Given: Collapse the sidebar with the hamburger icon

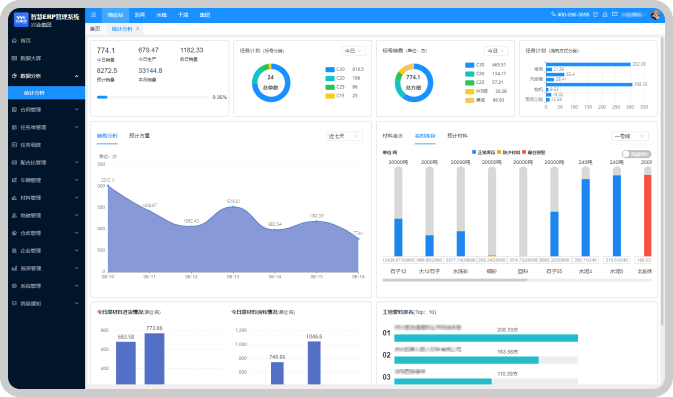Looking at the screenshot, I should coord(93,15).
